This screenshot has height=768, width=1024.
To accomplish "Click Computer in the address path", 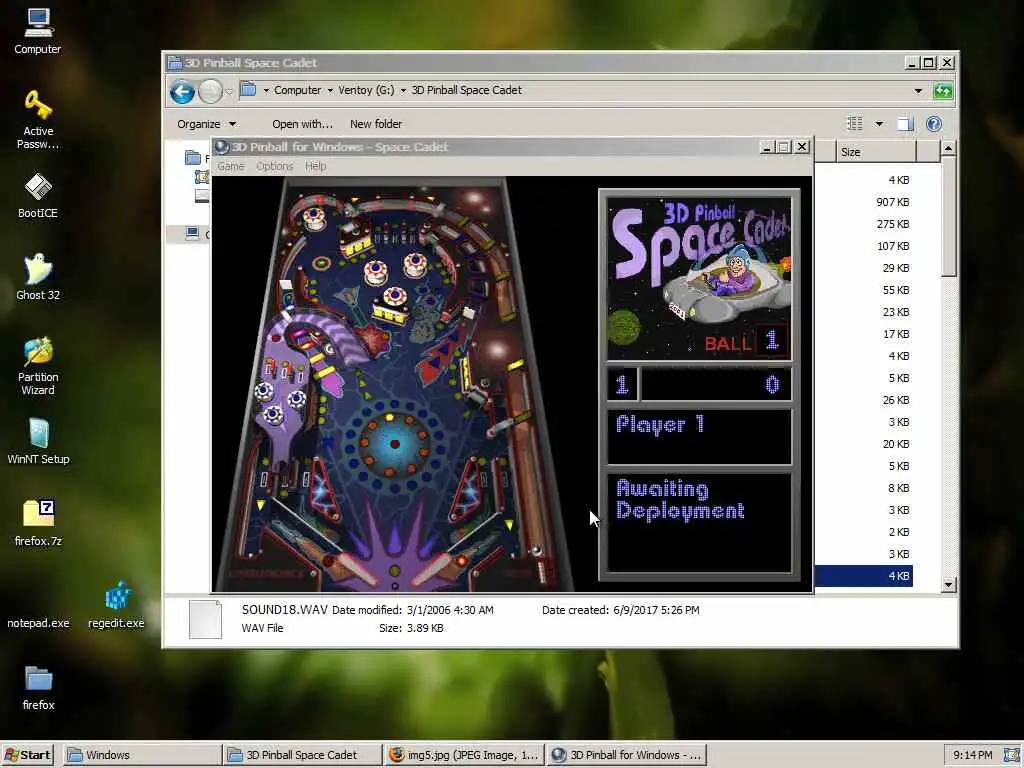I will 297,90.
